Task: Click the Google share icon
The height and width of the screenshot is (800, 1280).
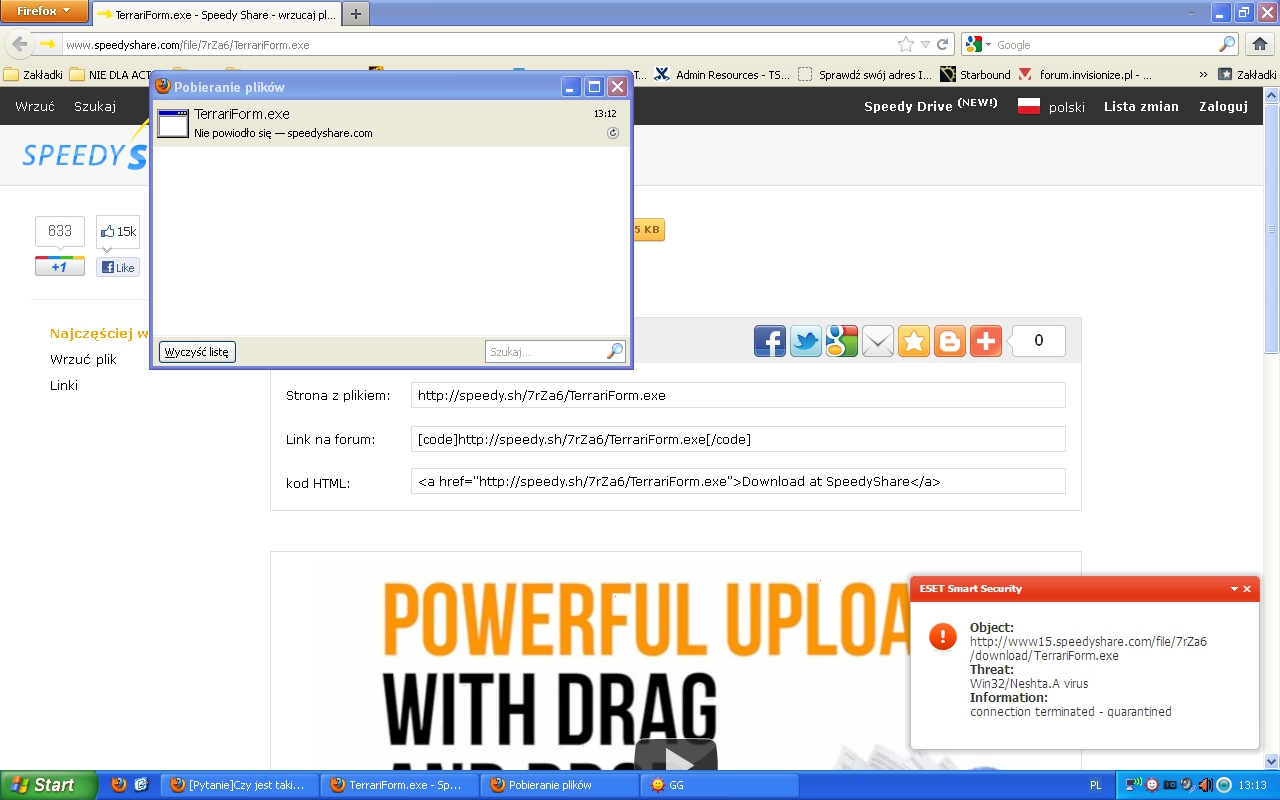Action: pyautogui.click(x=842, y=341)
